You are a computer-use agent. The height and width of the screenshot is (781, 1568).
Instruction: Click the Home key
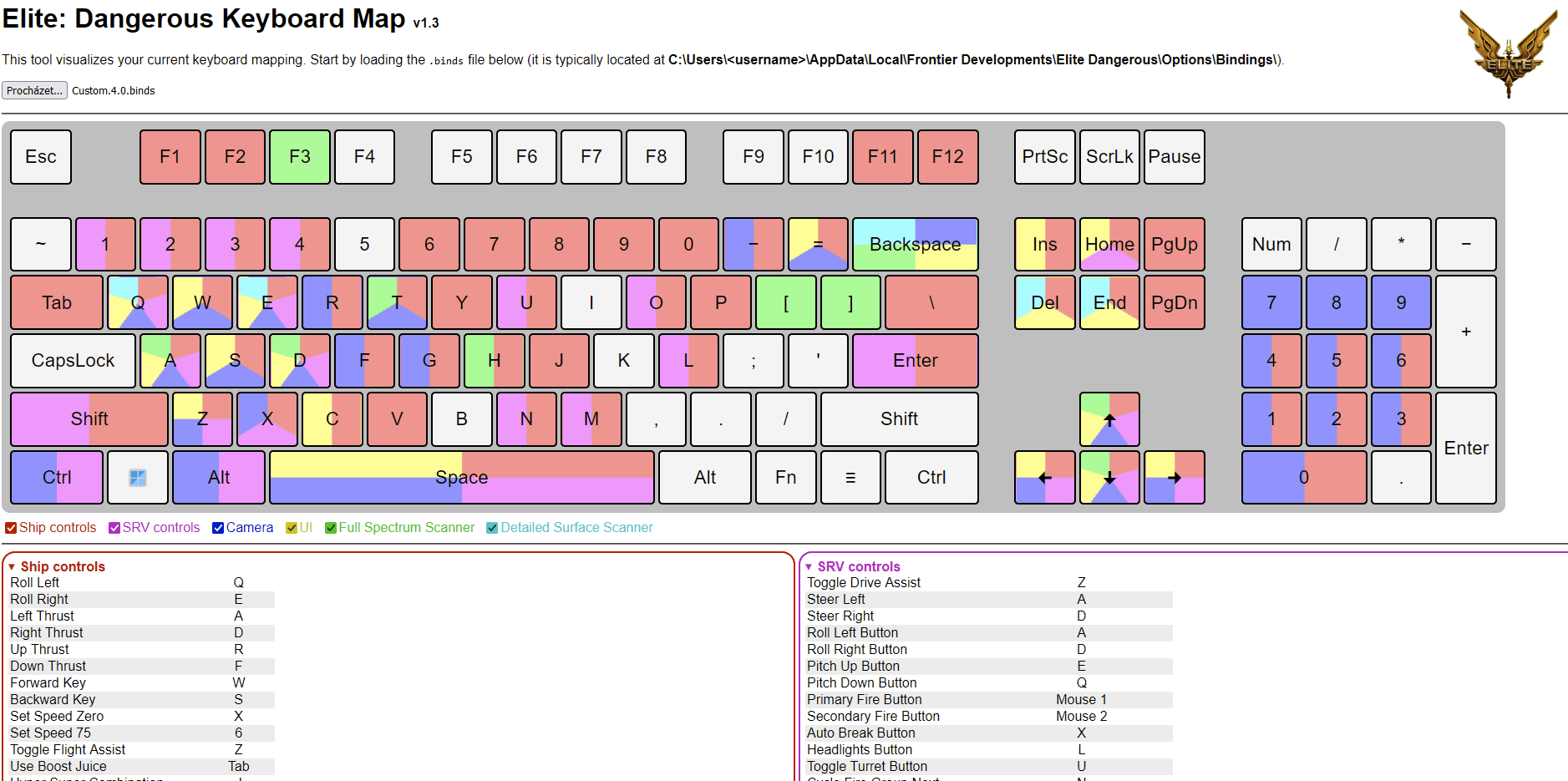[x=1109, y=244]
